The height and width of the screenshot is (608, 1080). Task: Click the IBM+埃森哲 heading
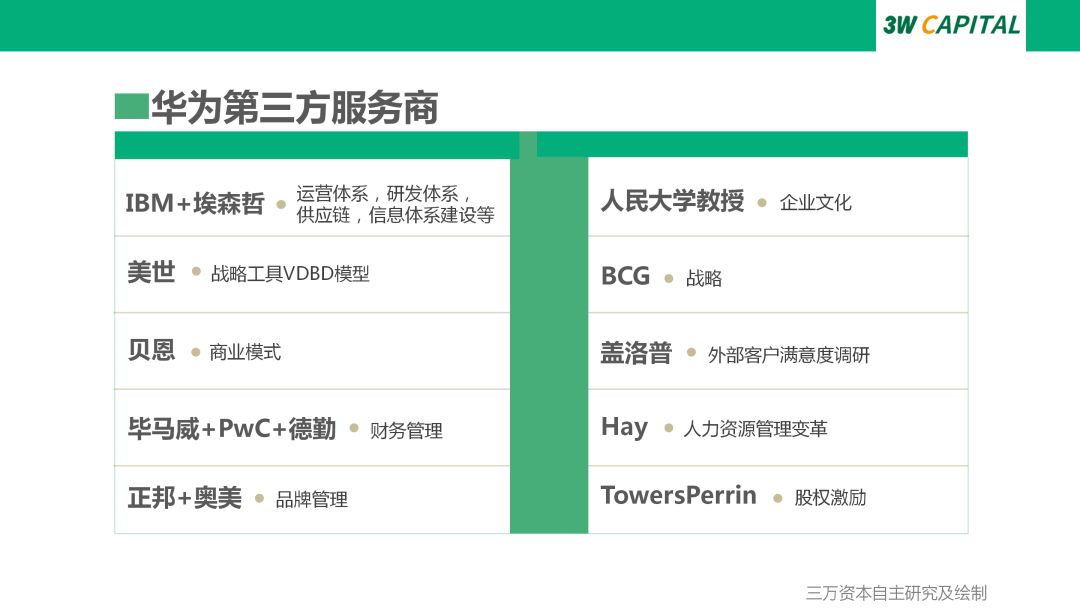click(x=194, y=204)
